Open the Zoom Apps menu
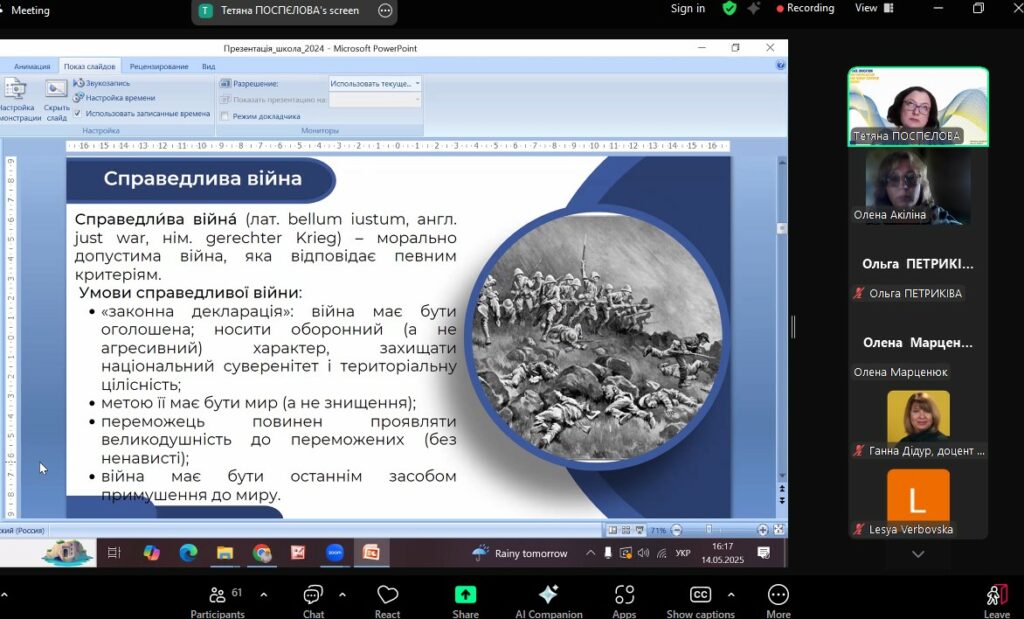Viewport: 1024px width, 619px height. (624, 601)
